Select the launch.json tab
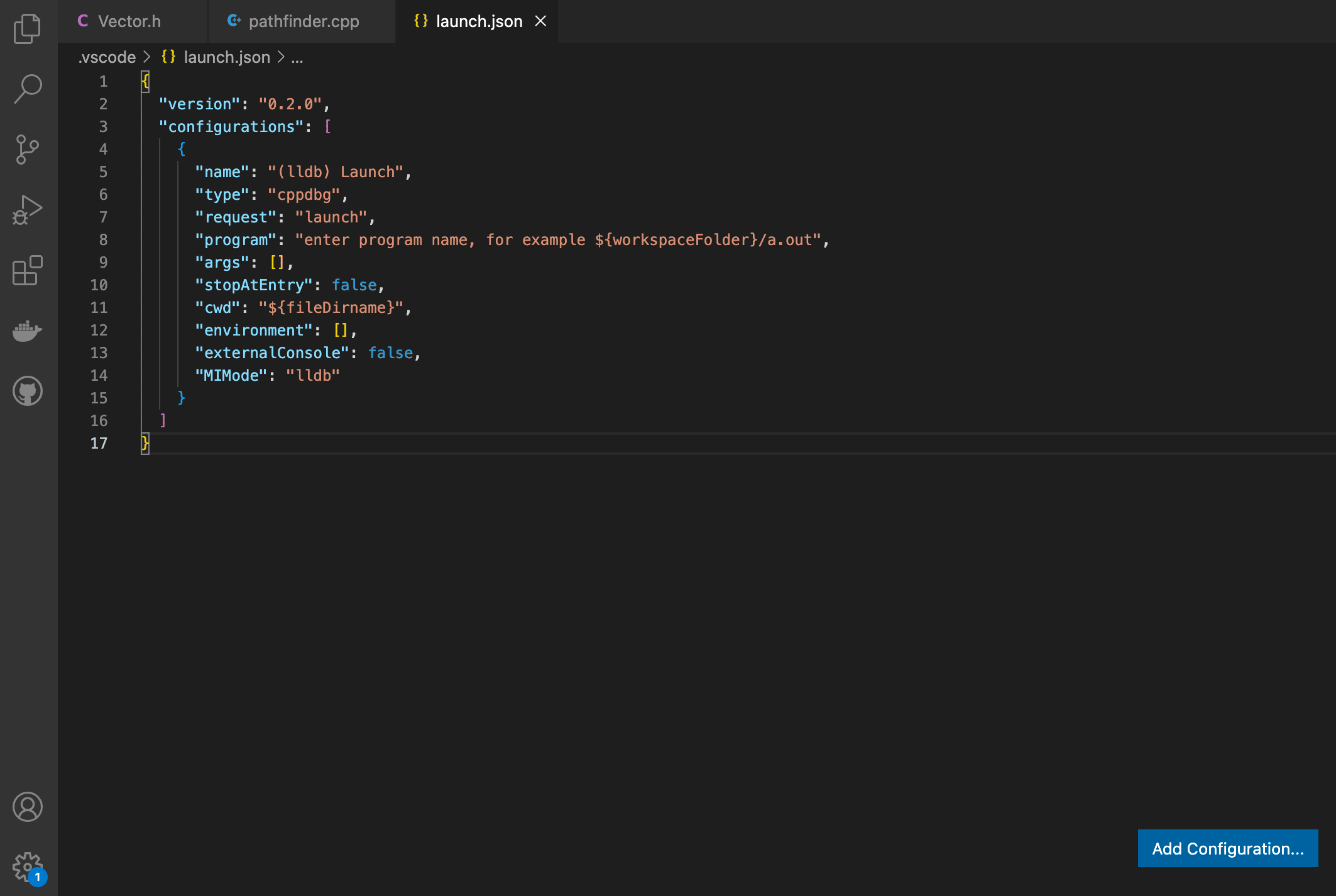 [x=476, y=21]
